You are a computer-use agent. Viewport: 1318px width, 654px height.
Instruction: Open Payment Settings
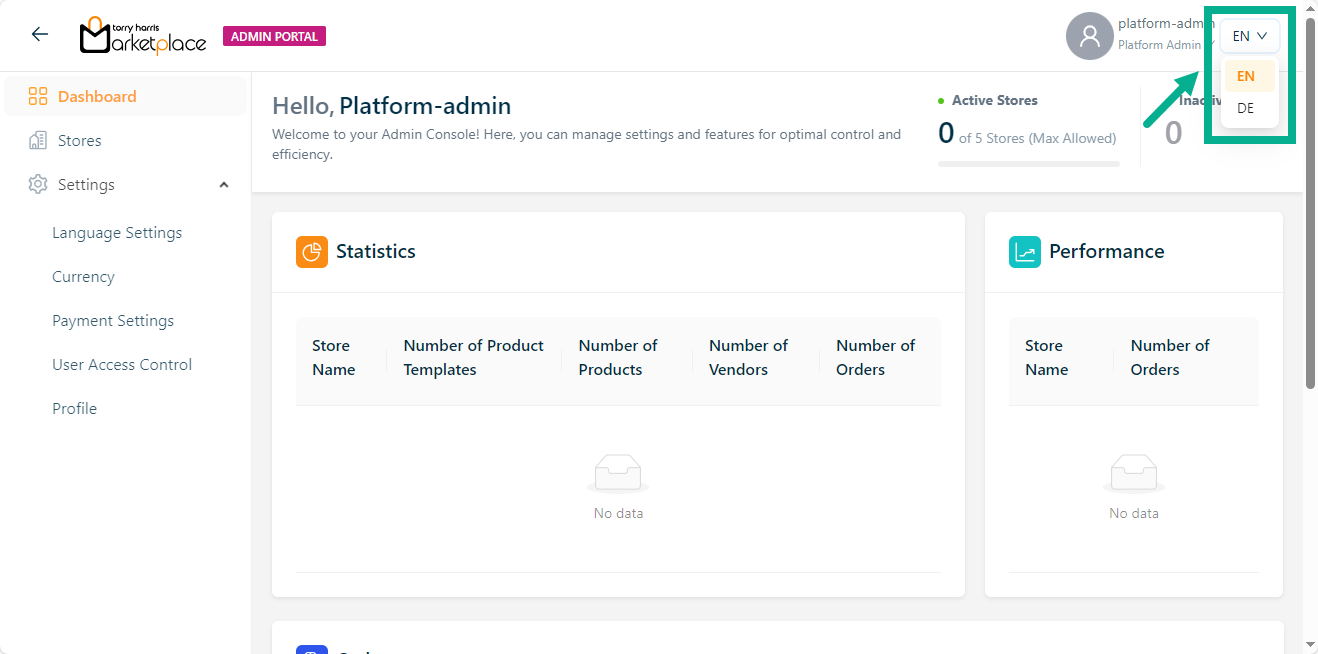[x=113, y=321]
